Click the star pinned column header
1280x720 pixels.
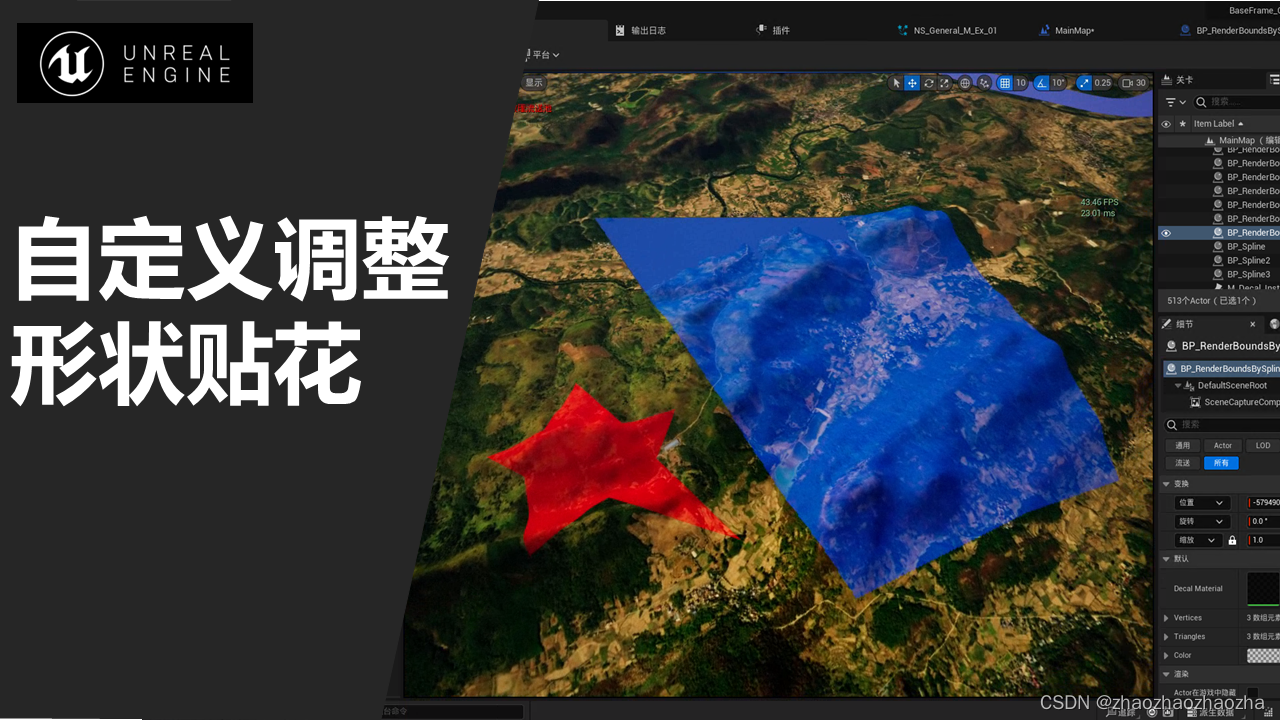point(1183,124)
